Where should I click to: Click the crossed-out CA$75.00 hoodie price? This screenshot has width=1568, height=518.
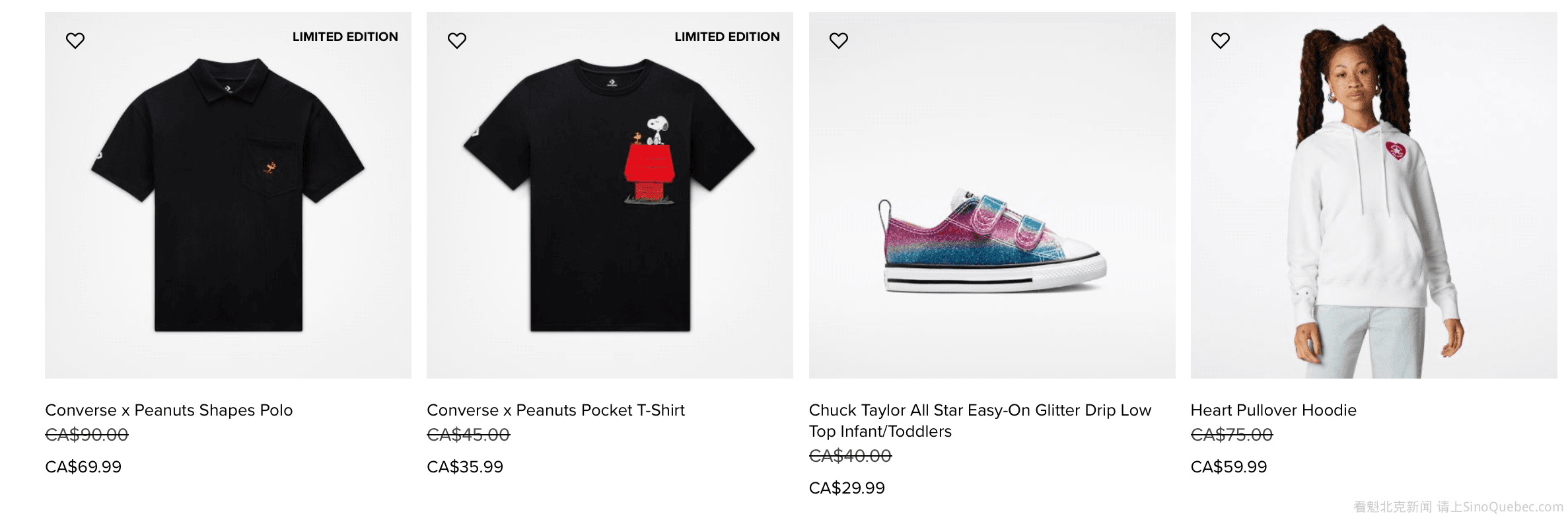(1231, 435)
